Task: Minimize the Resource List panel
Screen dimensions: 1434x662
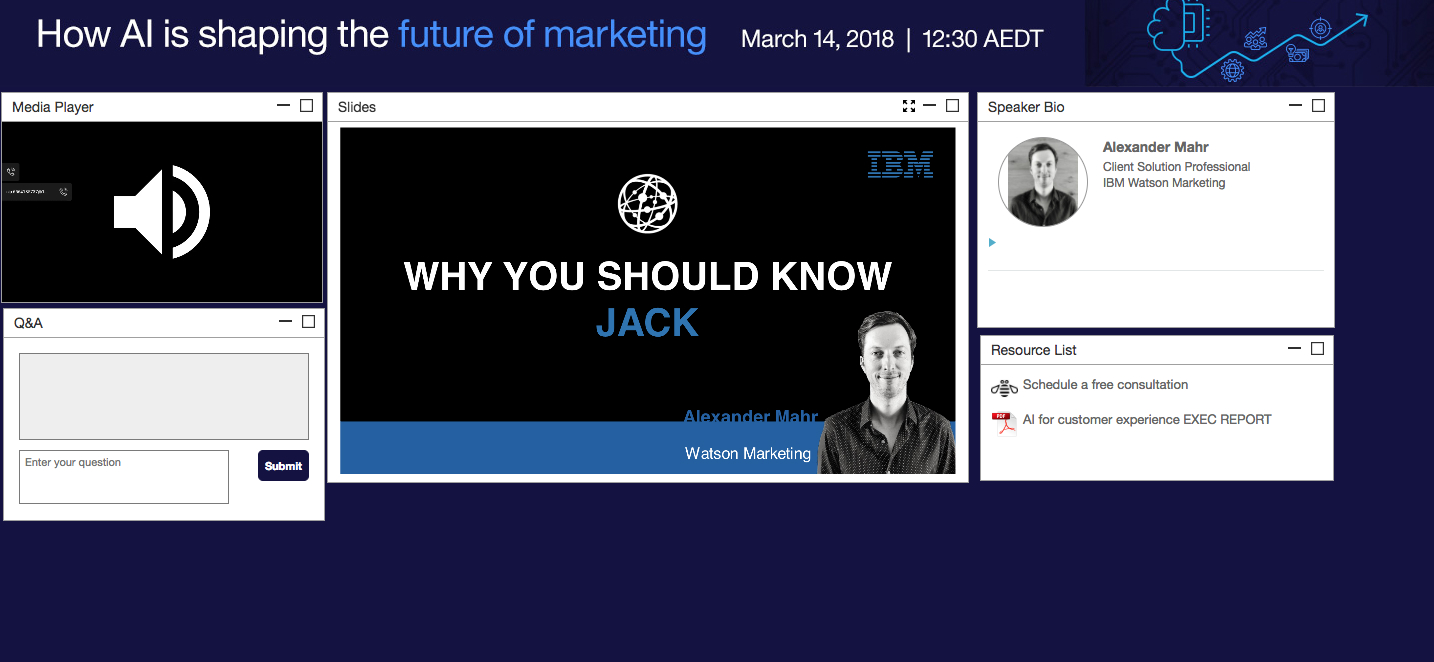Action: pos(1295,348)
